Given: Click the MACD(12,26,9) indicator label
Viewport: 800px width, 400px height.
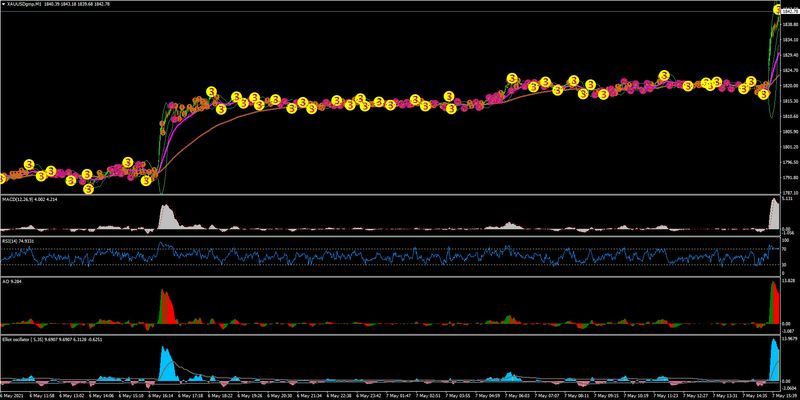Looking at the screenshot, I should 24,200.
